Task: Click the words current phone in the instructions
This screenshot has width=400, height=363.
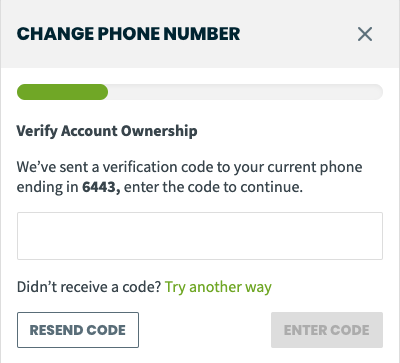Action: 315,167
